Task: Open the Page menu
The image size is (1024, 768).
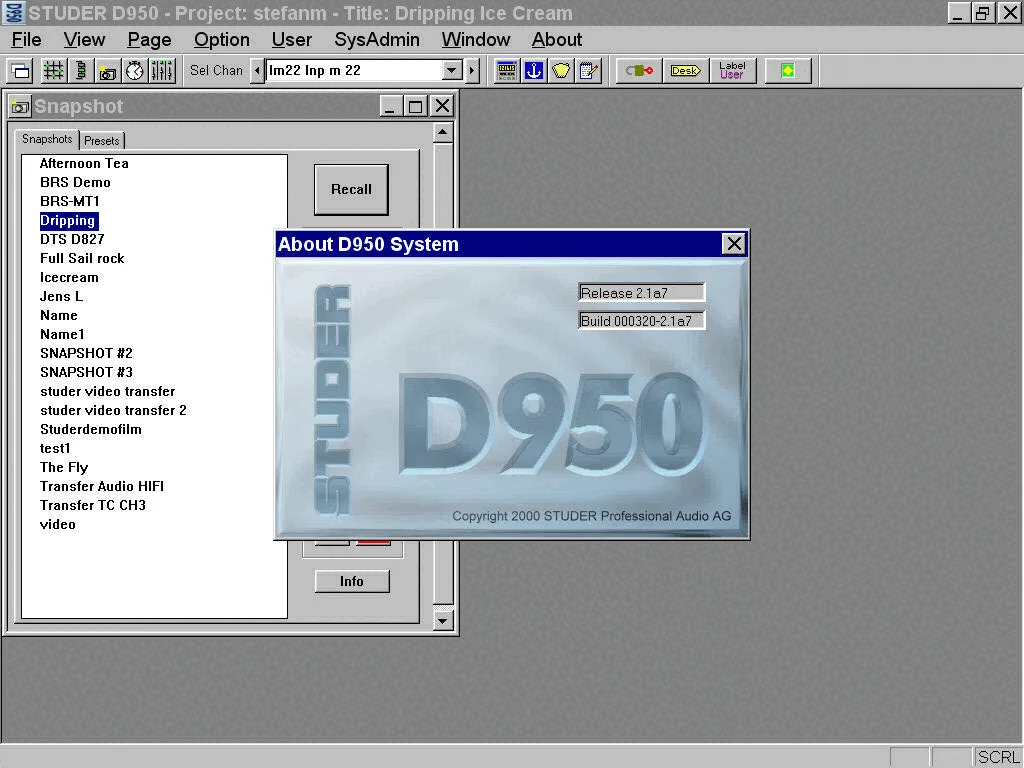Action: (x=149, y=40)
